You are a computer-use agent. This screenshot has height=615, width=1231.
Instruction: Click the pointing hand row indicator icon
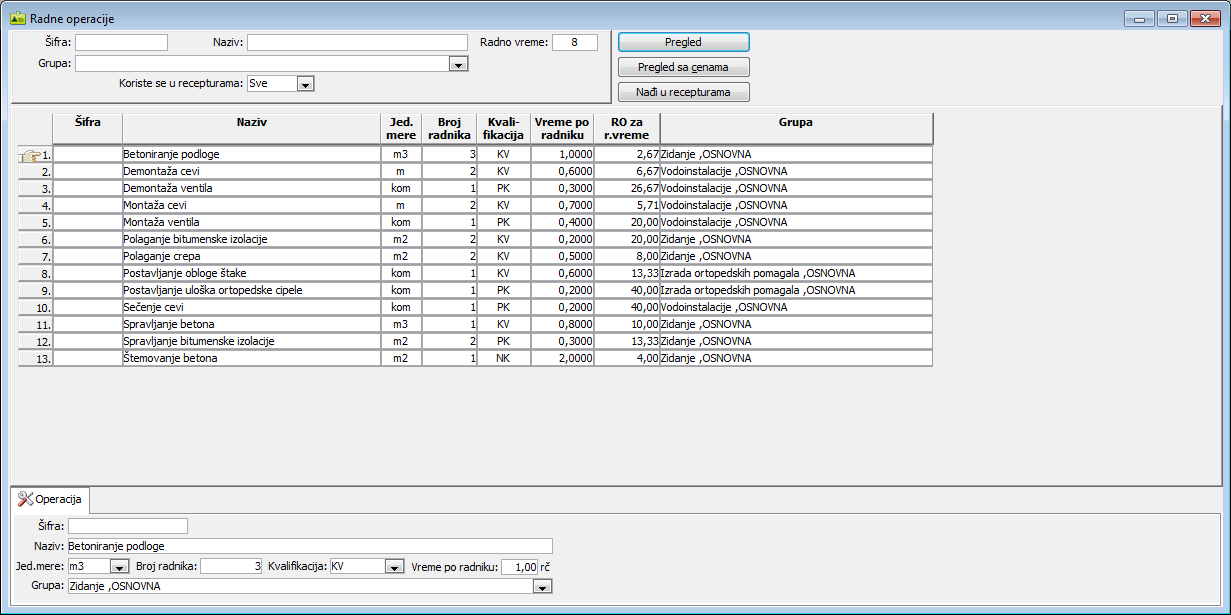[x=29, y=155]
